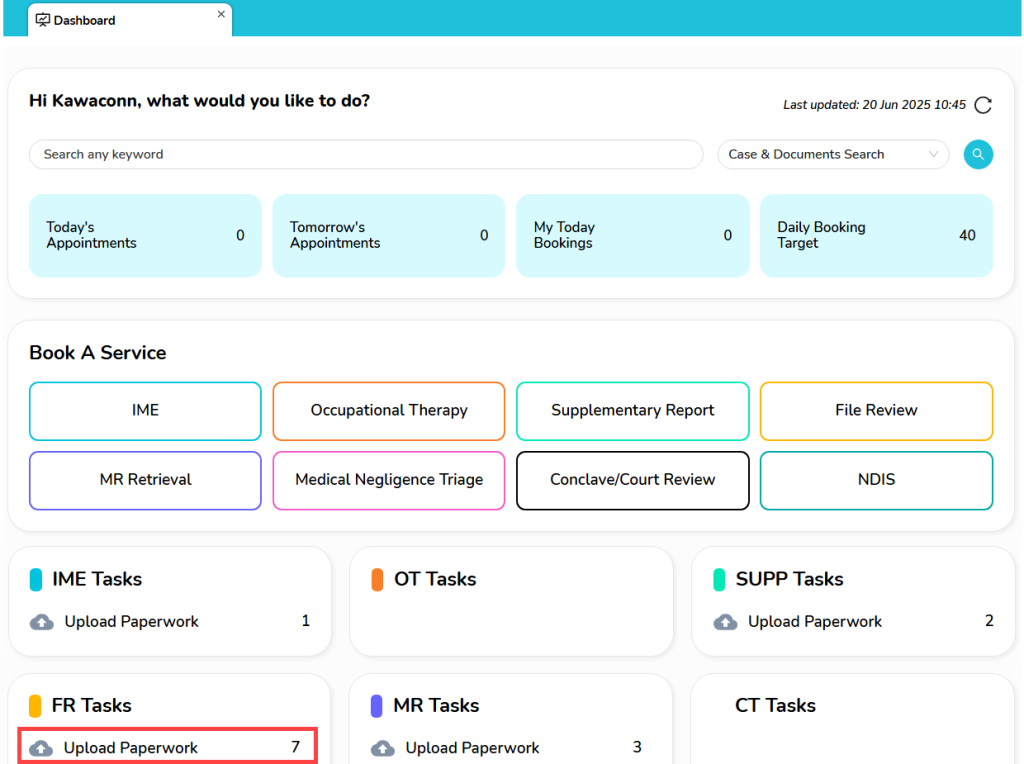Viewport: 1024px width, 764px height.
Task: Click the count 3 in MR Tasks
Action: point(637,747)
